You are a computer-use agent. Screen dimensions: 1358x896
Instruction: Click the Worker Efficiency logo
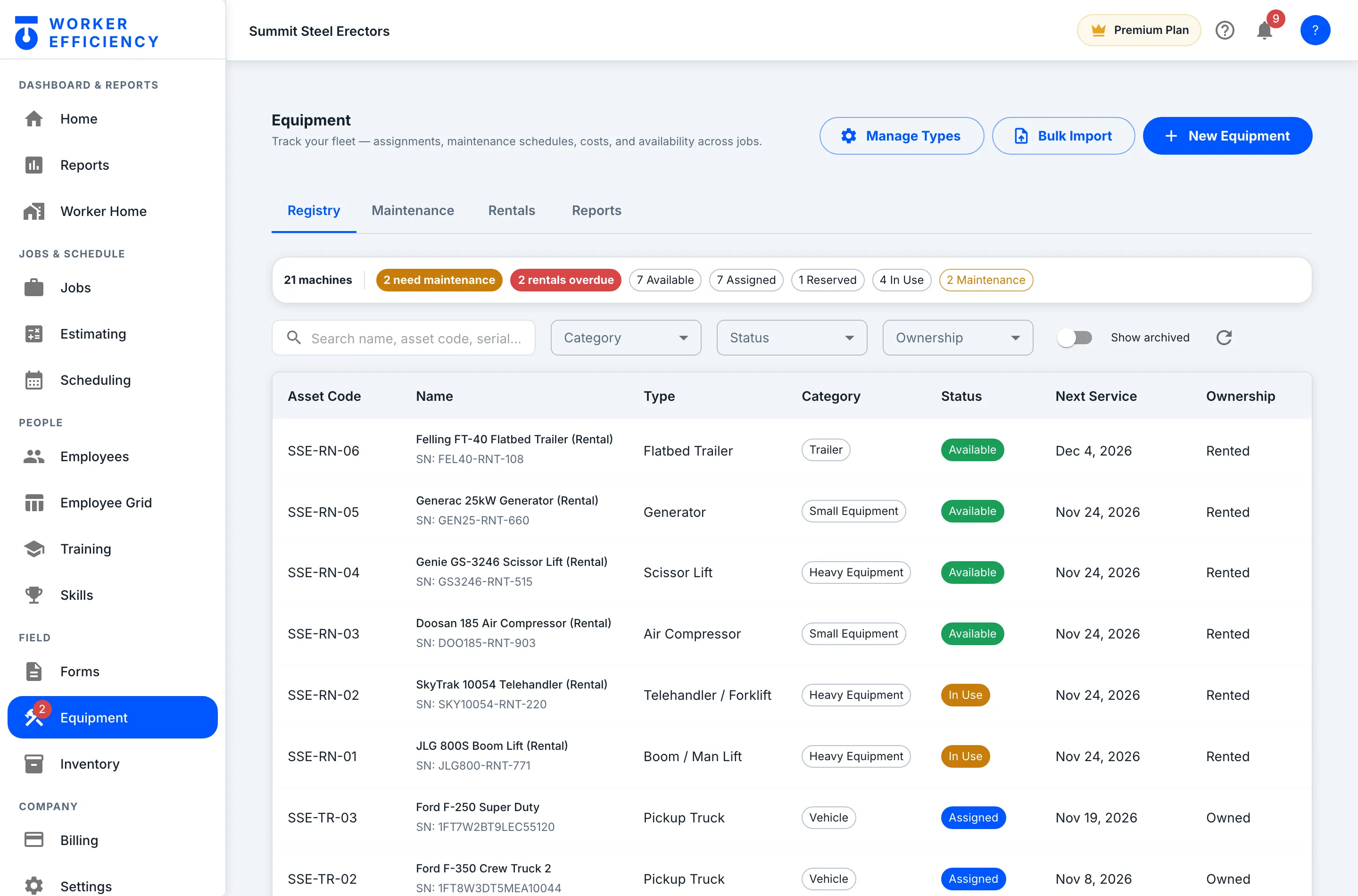tap(87, 33)
